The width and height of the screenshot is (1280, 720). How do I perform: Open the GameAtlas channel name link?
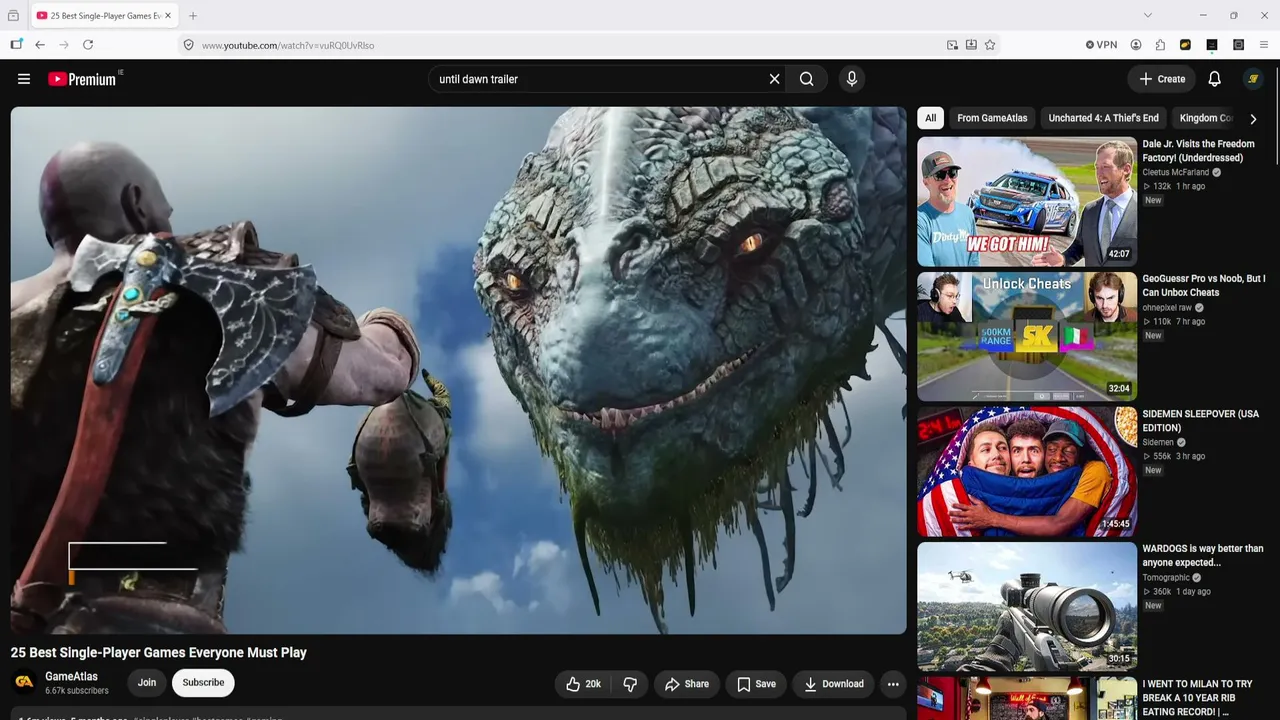(71, 677)
